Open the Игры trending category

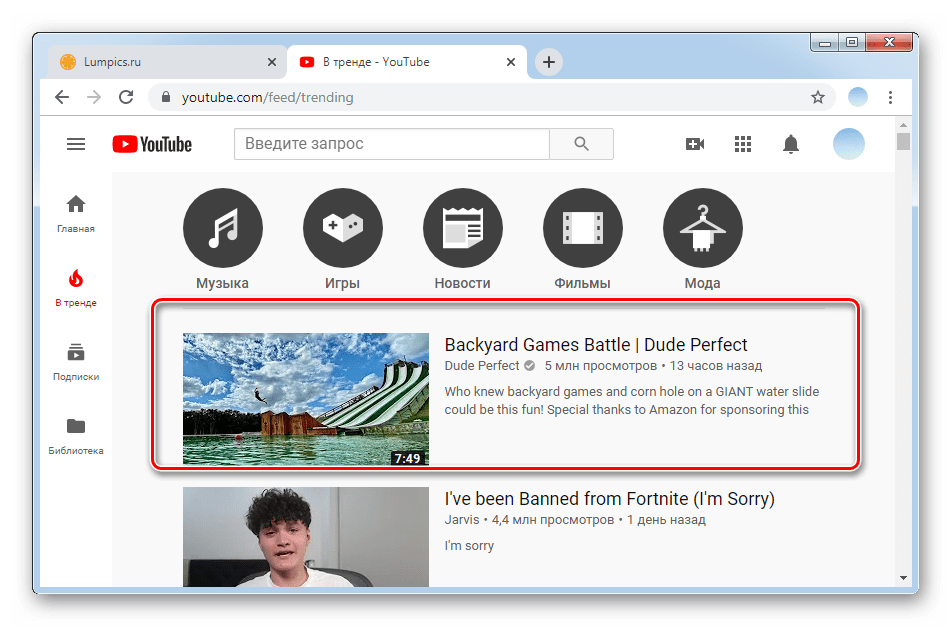click(342, 239)
